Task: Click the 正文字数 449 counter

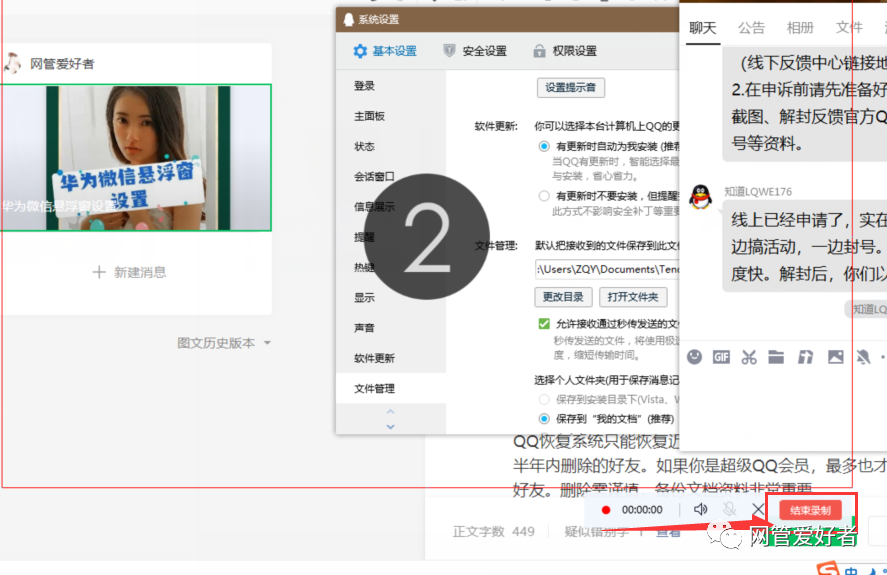Action: tap(493, 531)
